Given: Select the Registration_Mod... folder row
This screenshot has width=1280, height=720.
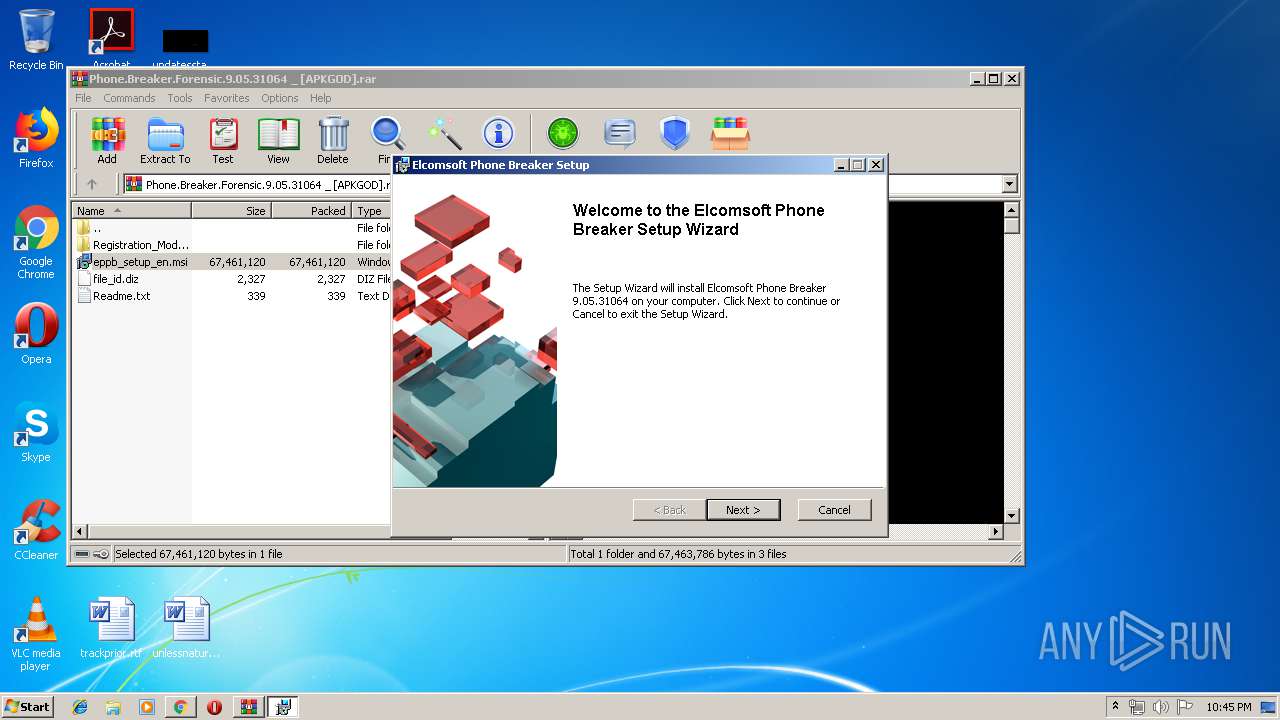Looking at the screenshot, I should pos(232,245).
